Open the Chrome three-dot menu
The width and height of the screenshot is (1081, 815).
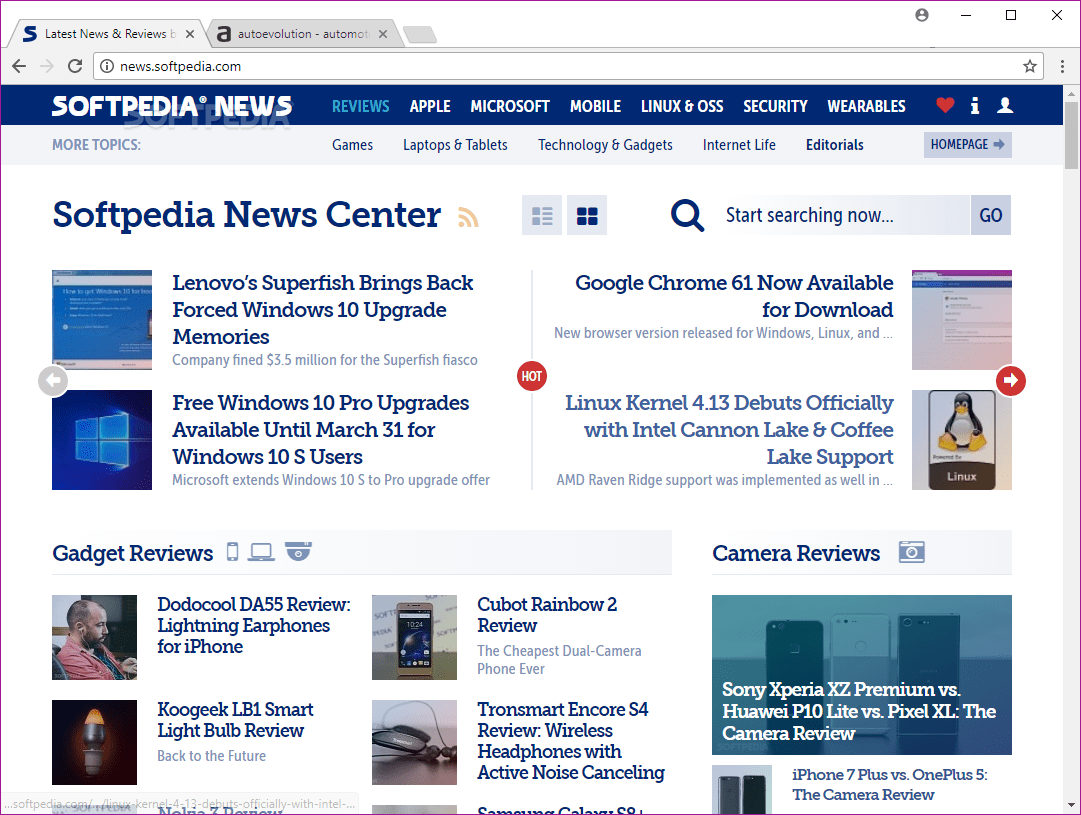(x=1062, y=66)
